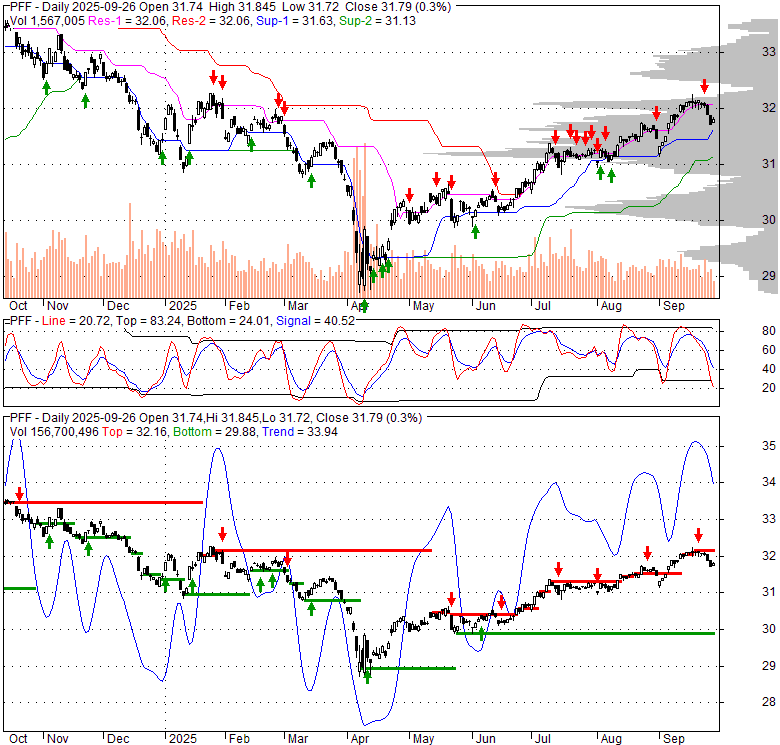The height and width of the screenshot is (745, 780).
Task: Click 'Oct' on the top chart time axis
Action: [18, 306]
